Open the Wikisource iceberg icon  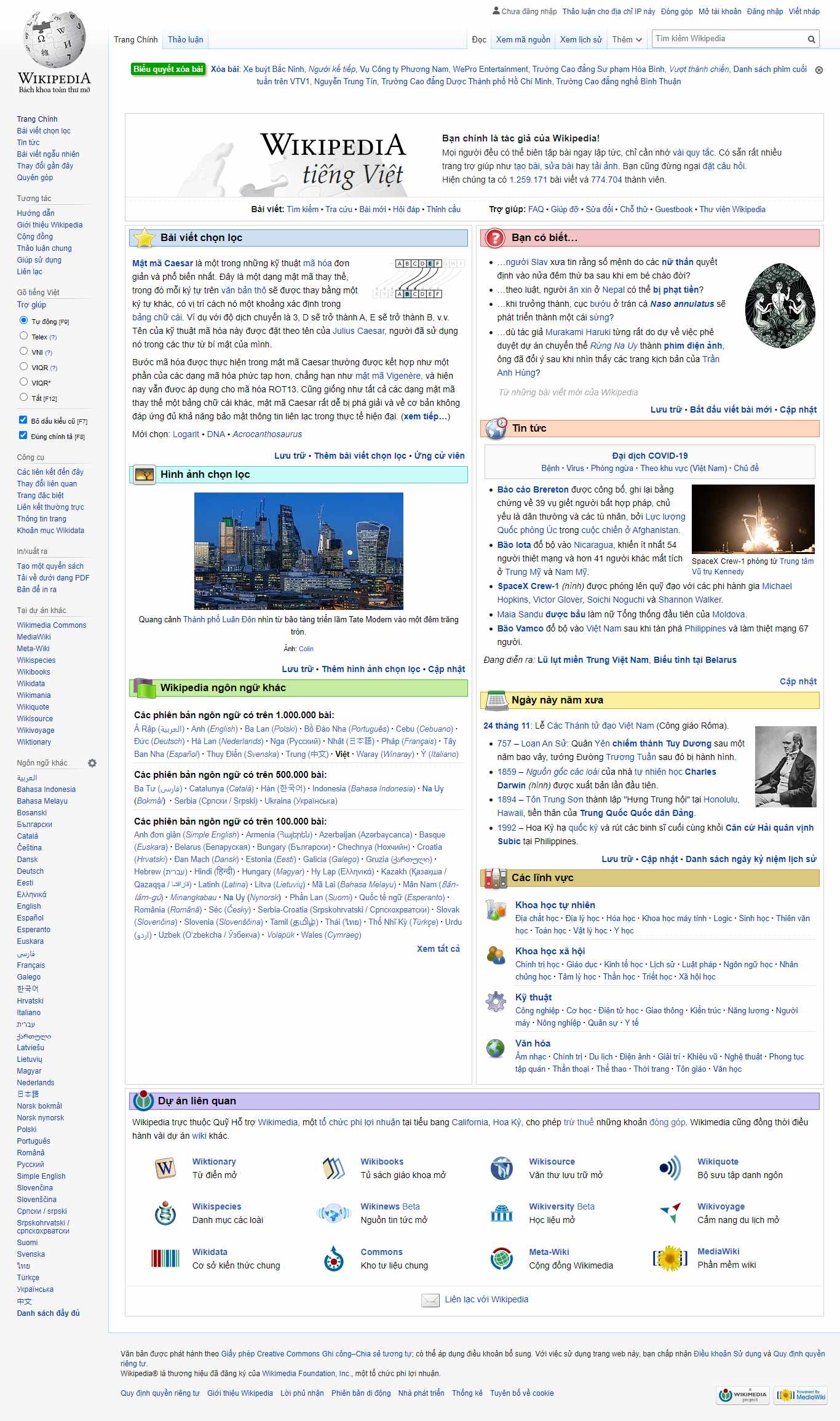(x=502, y=1168)
